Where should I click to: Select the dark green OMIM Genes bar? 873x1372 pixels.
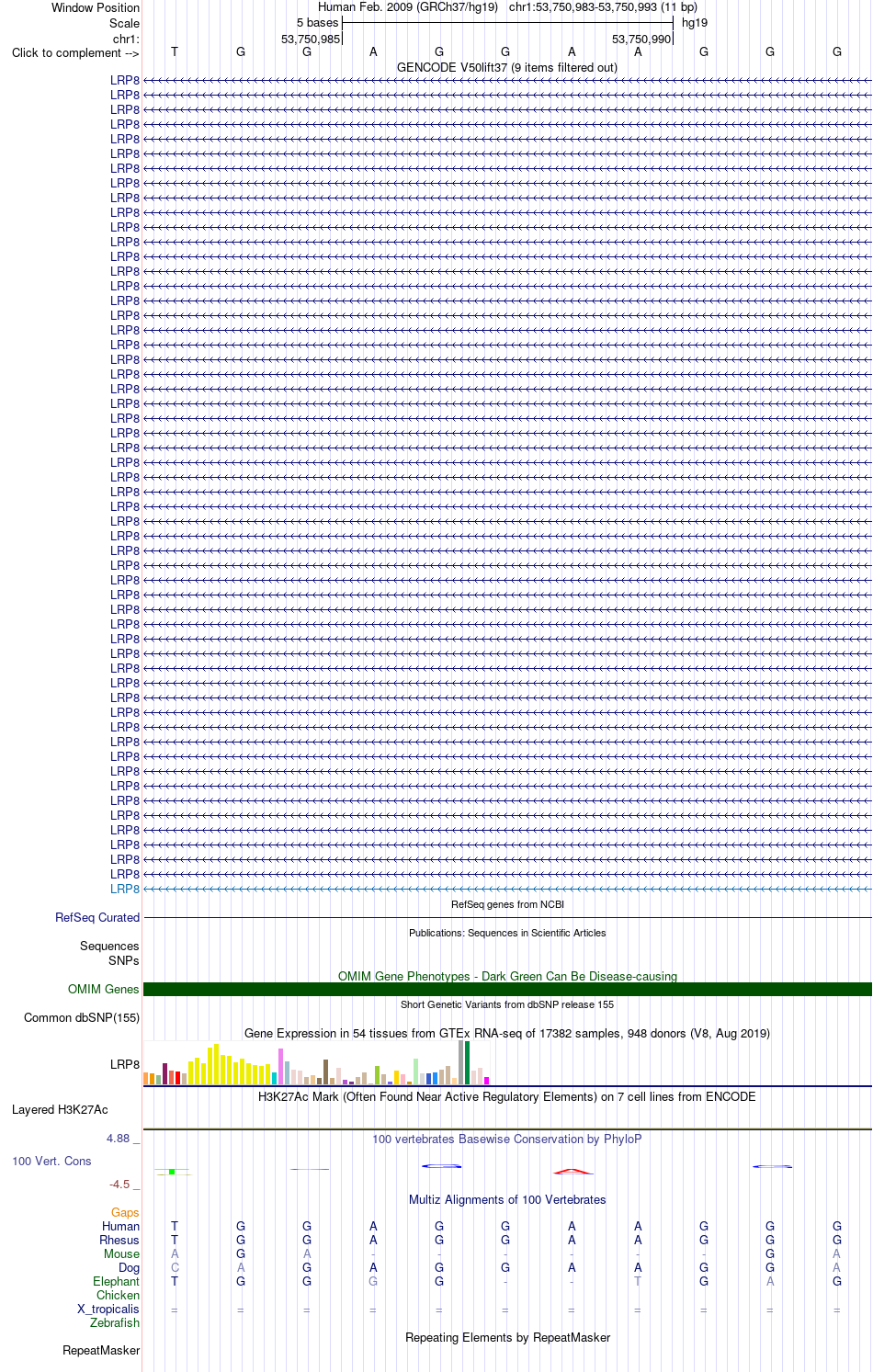click(x=507, y=989)
